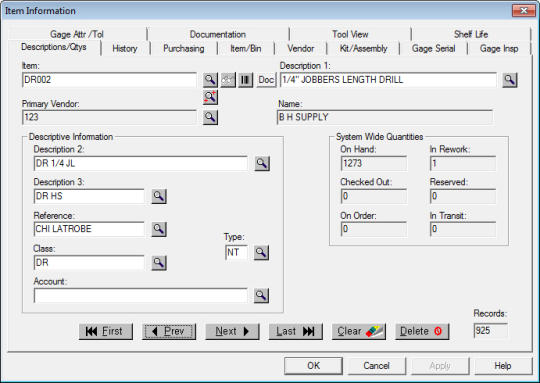The image size is (540, 383).
Task: Click lookup icon beside Class field
Action: [159, 263]
